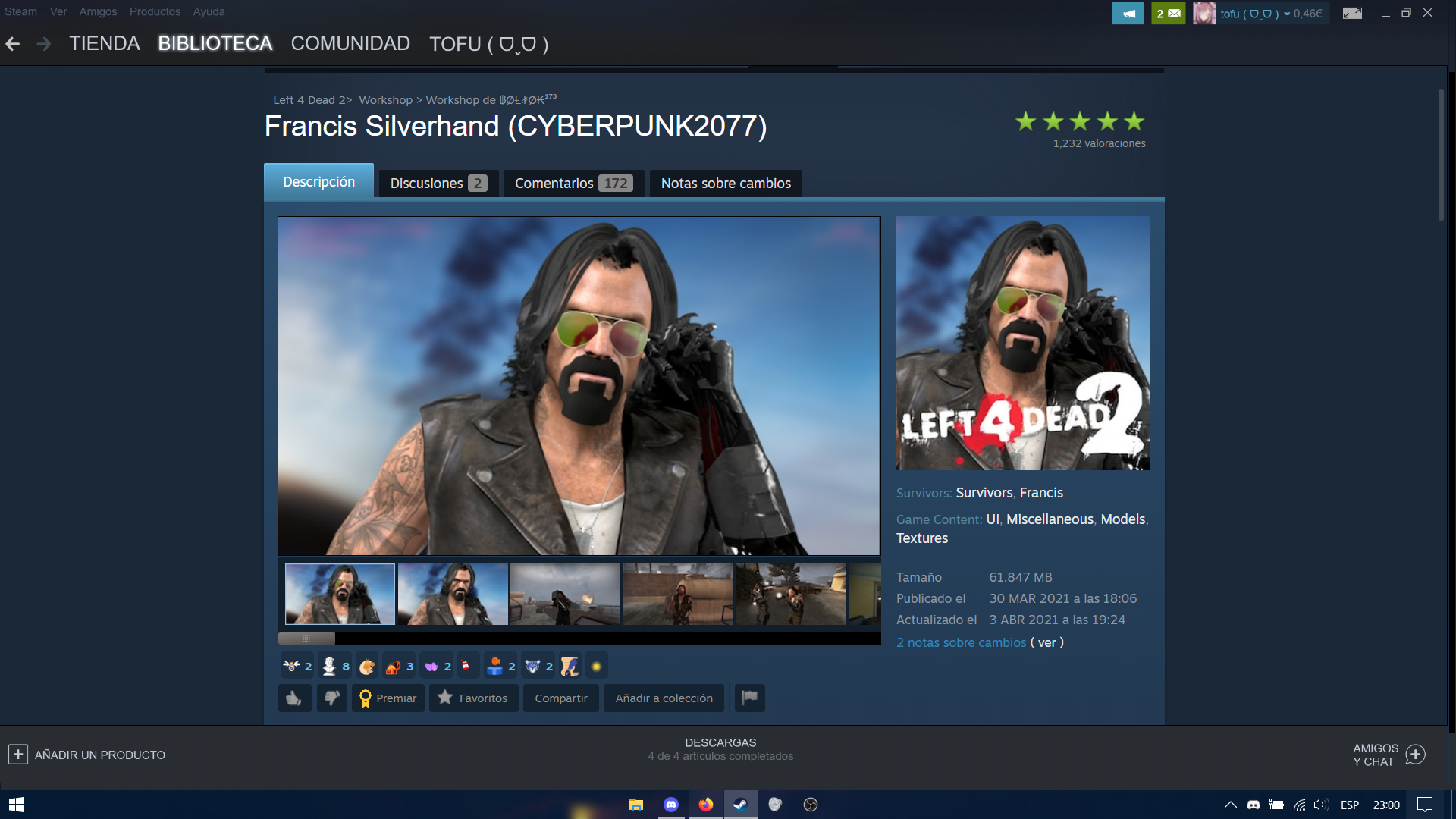This screenshot has height=819, width=1456.
Task: Switch to the Comentarios tab
Action: click(573, 184)
